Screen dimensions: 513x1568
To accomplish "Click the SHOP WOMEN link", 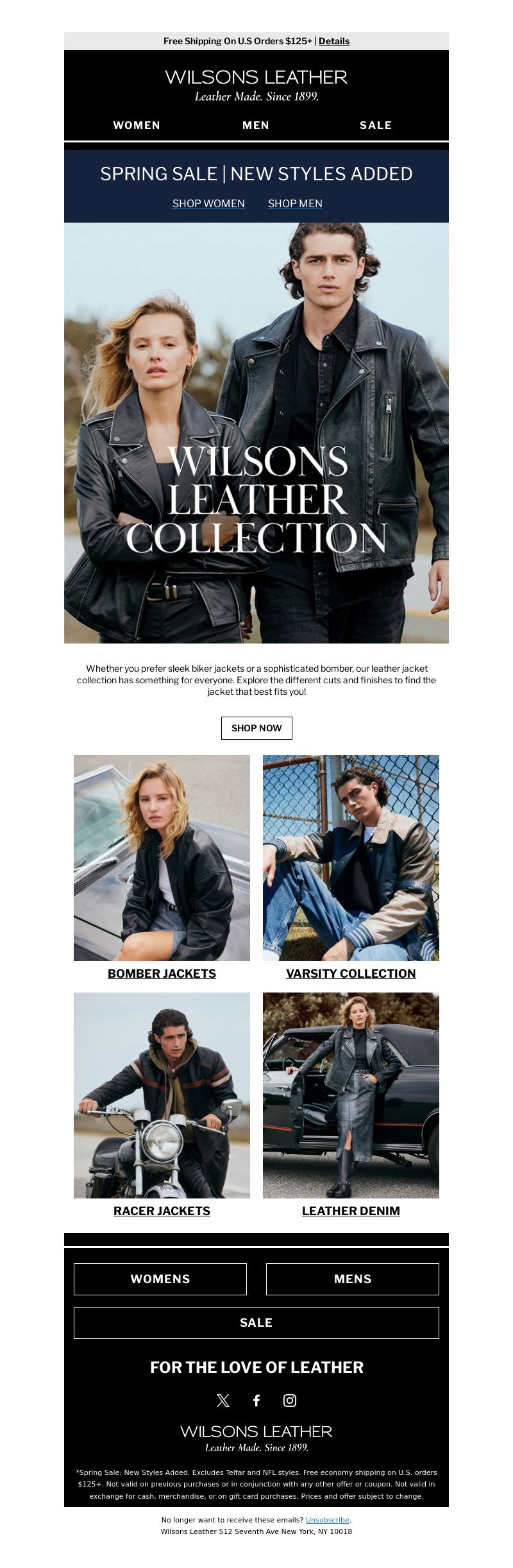I will (x=208, y=203).
